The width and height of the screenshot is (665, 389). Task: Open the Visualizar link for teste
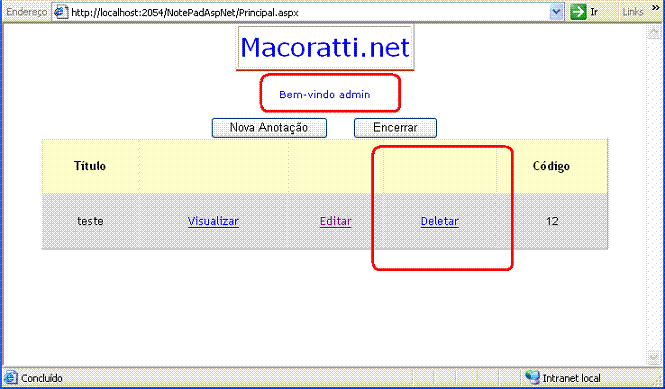click(213, 221)
